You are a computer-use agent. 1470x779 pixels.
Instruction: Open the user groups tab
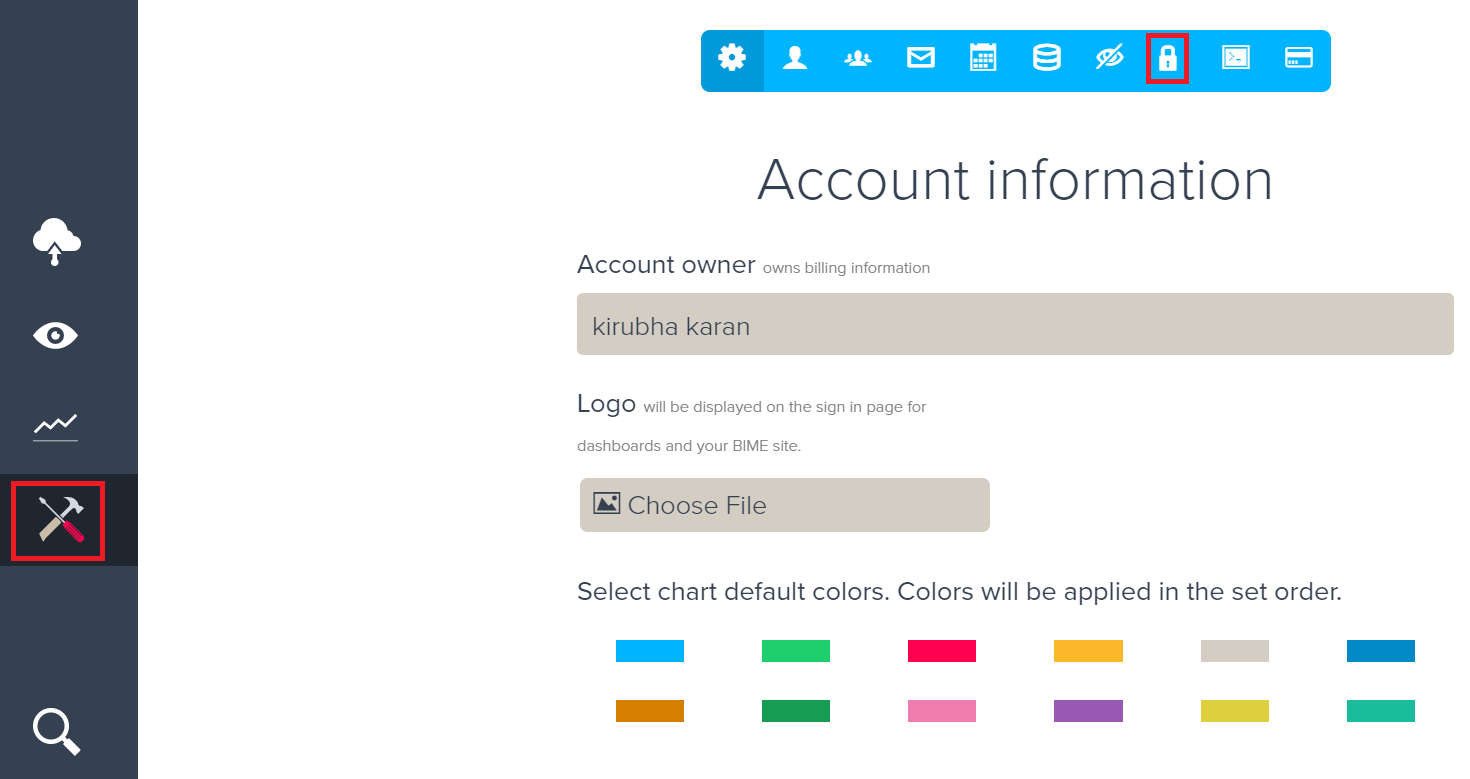tap(858, 59)
